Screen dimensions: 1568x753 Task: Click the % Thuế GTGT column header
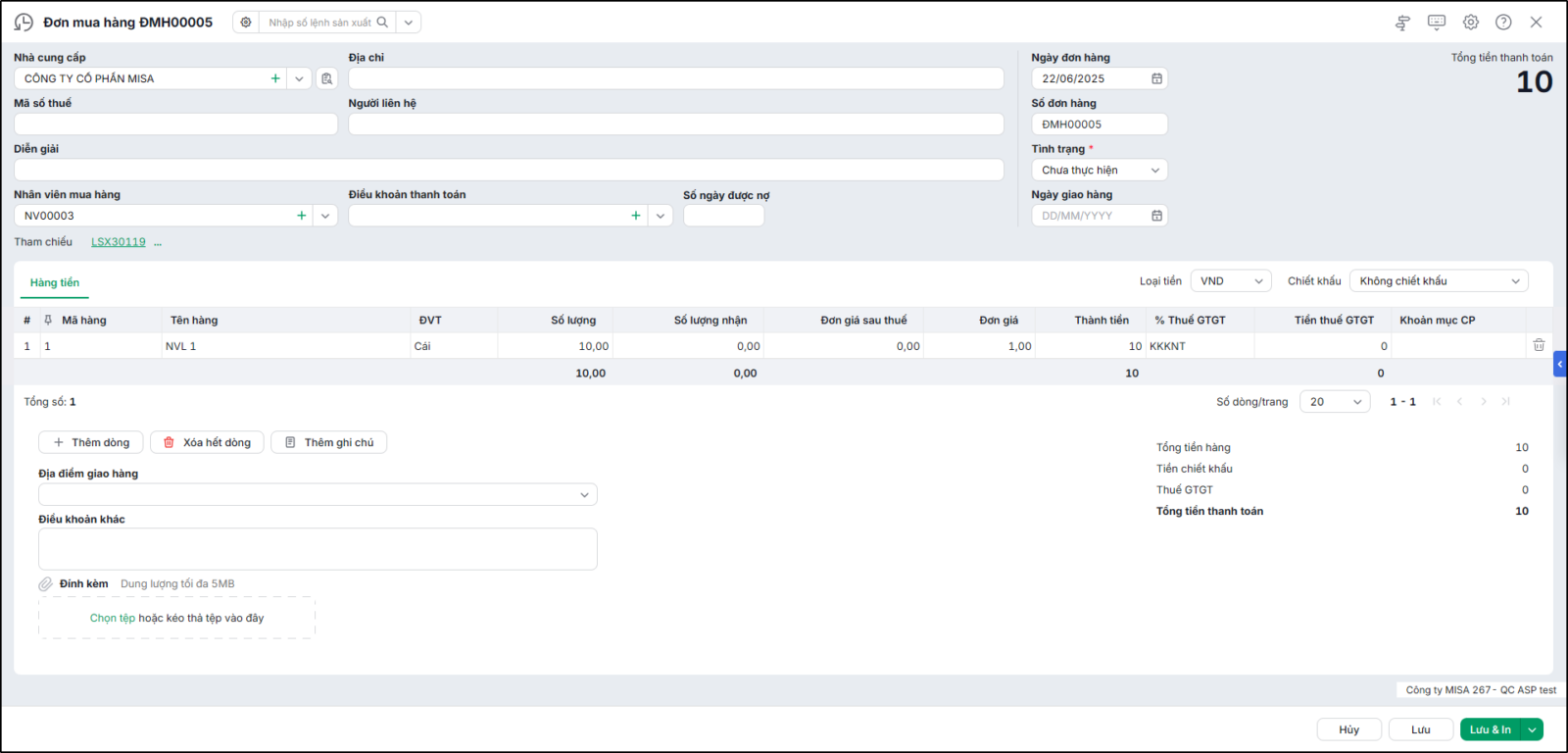pos(1190,320)
